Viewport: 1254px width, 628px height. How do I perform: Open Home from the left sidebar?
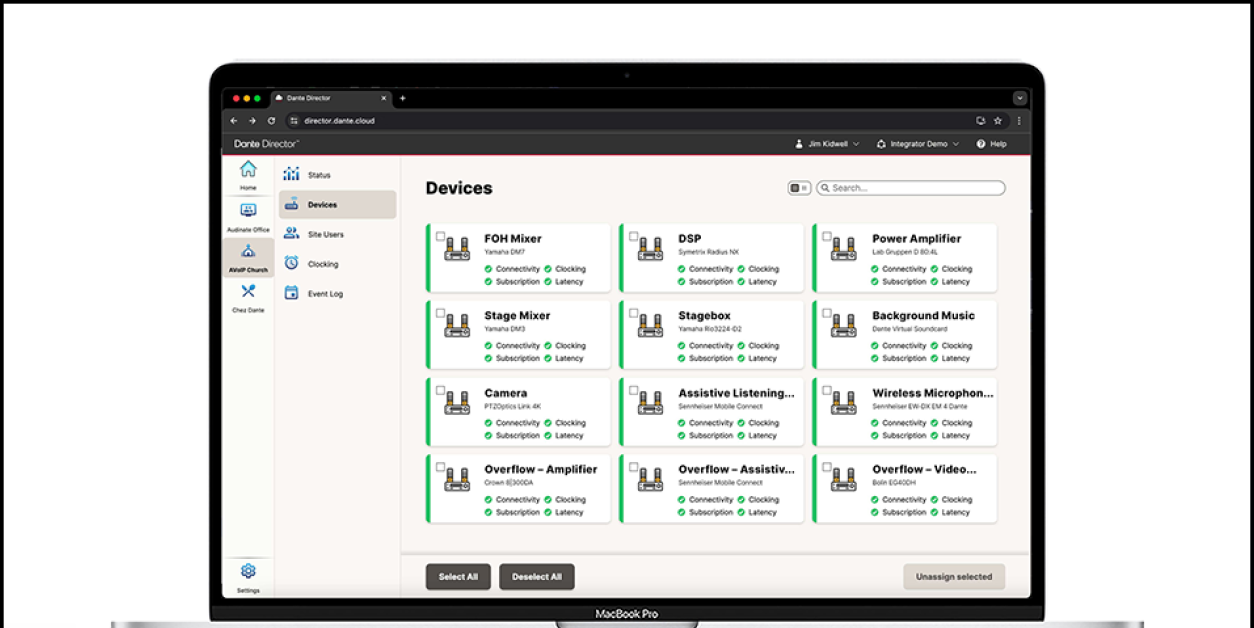[x=248, y=171]
